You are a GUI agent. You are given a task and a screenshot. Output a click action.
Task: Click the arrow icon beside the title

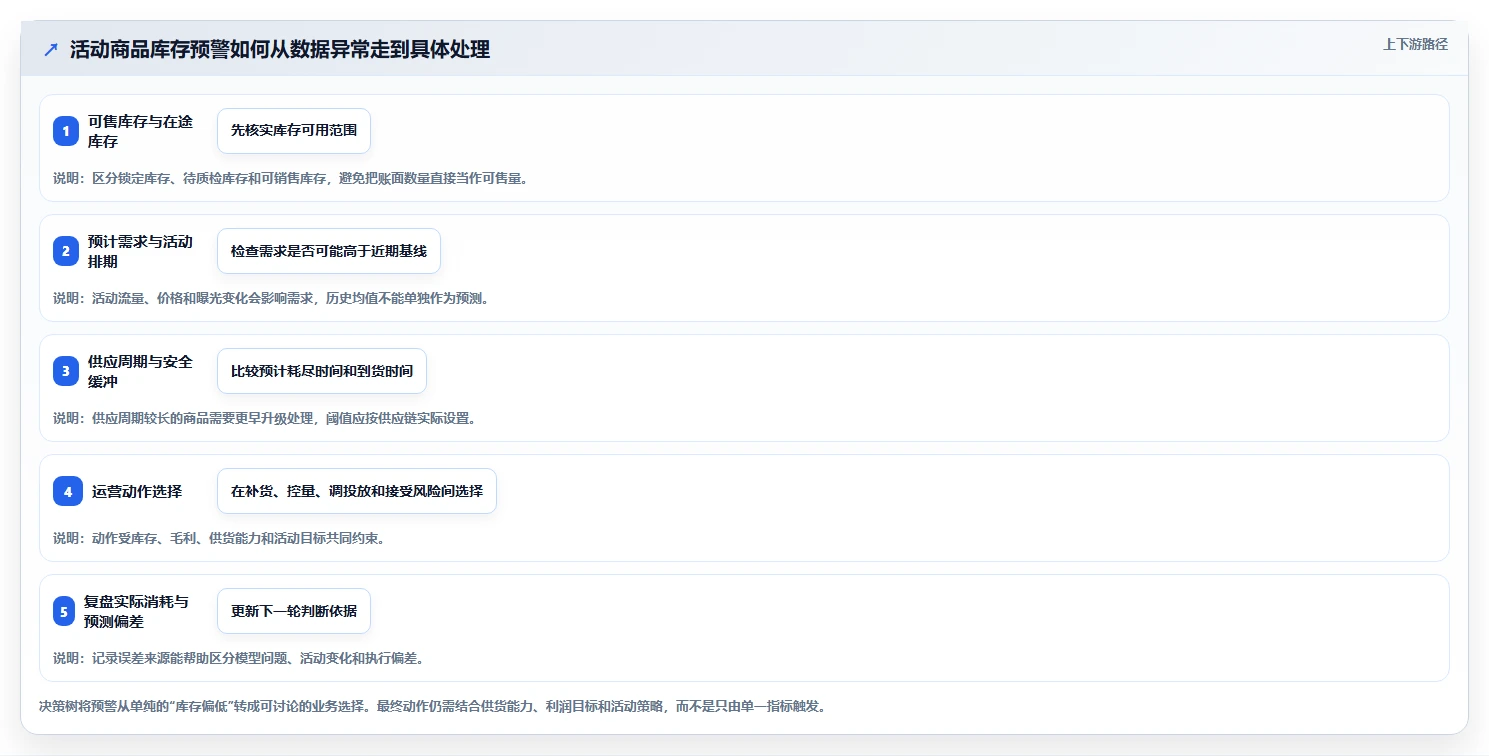[x=51, y=49]
